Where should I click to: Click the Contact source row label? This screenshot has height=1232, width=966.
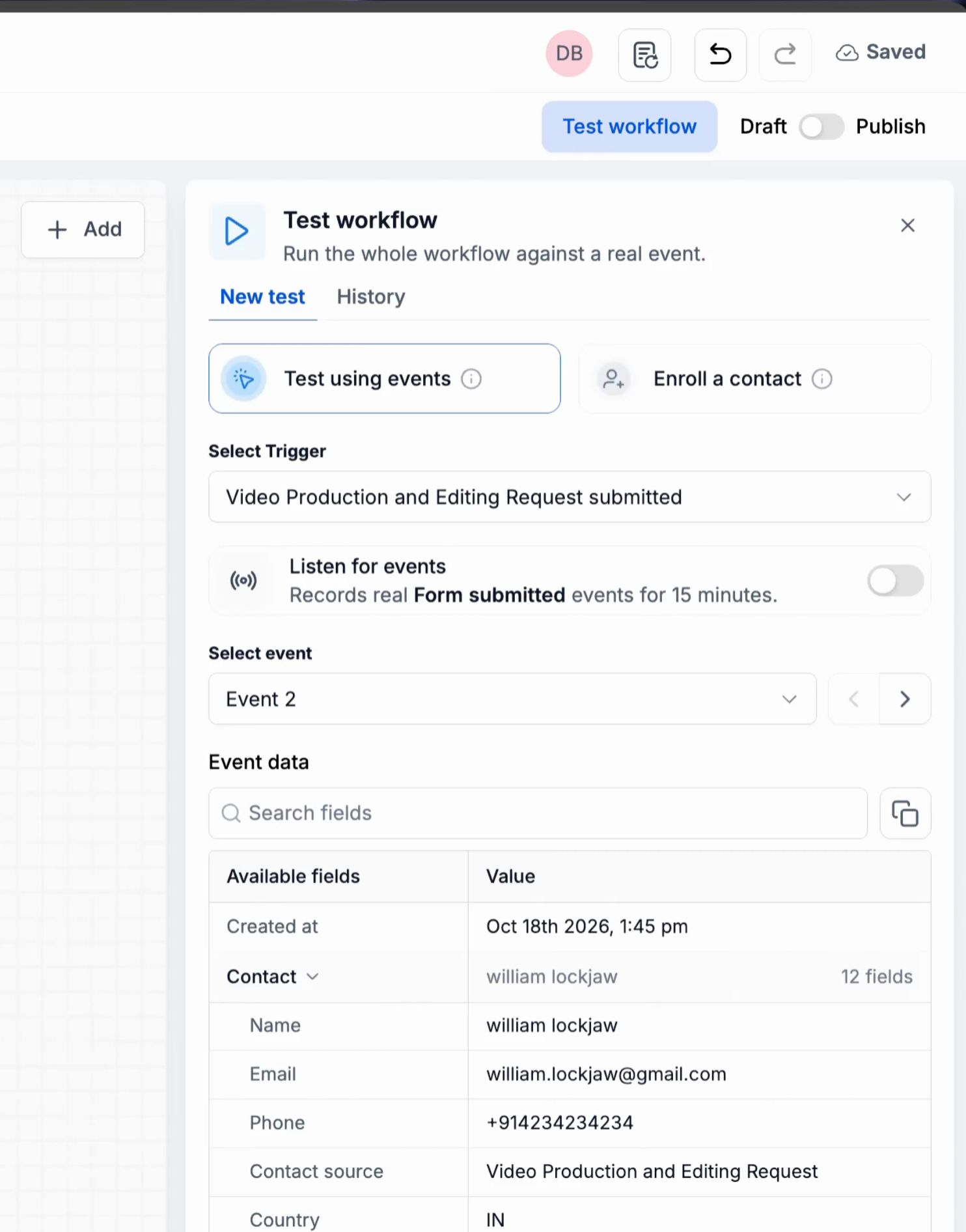(x=316, y=1171)
